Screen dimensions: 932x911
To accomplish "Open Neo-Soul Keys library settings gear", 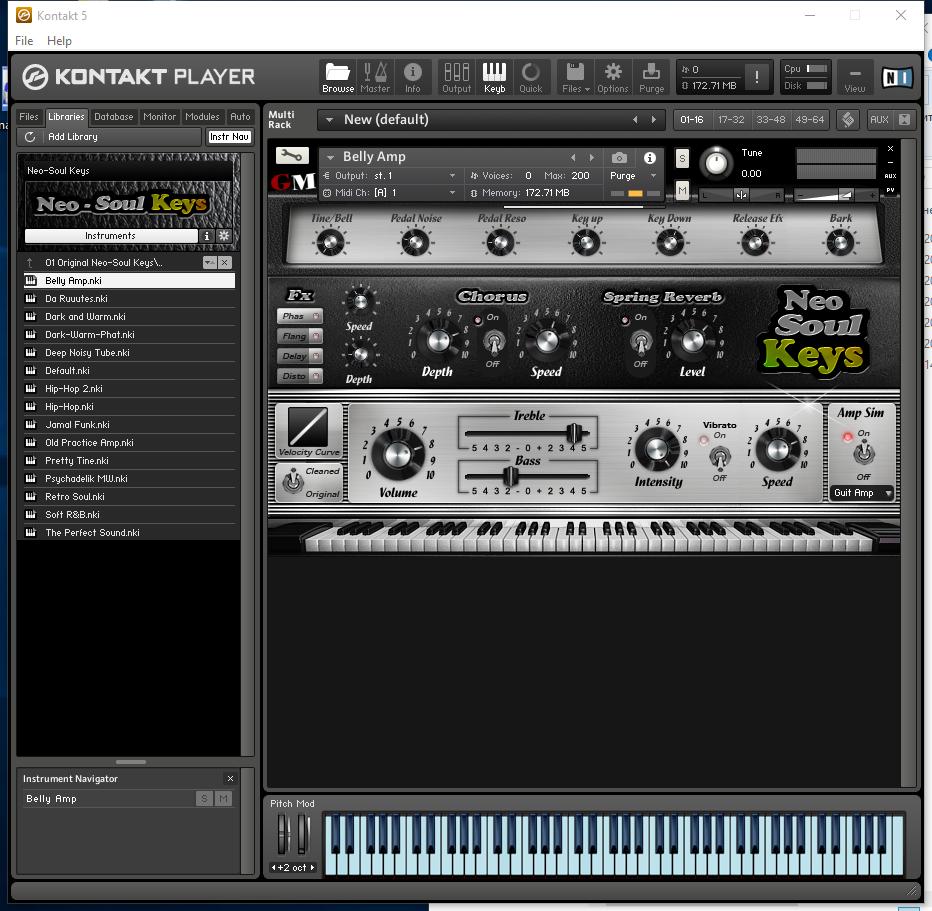I will pos(224,236).
